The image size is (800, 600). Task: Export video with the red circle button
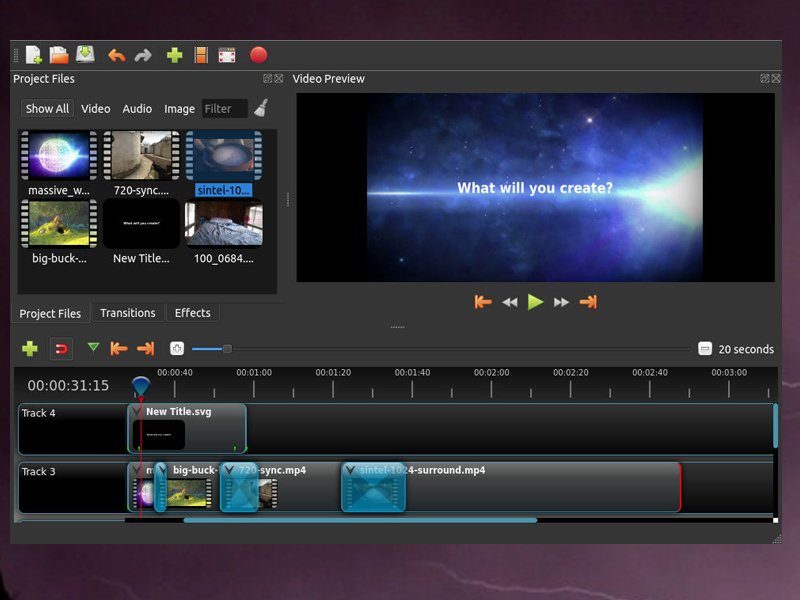tap(258, 55)
